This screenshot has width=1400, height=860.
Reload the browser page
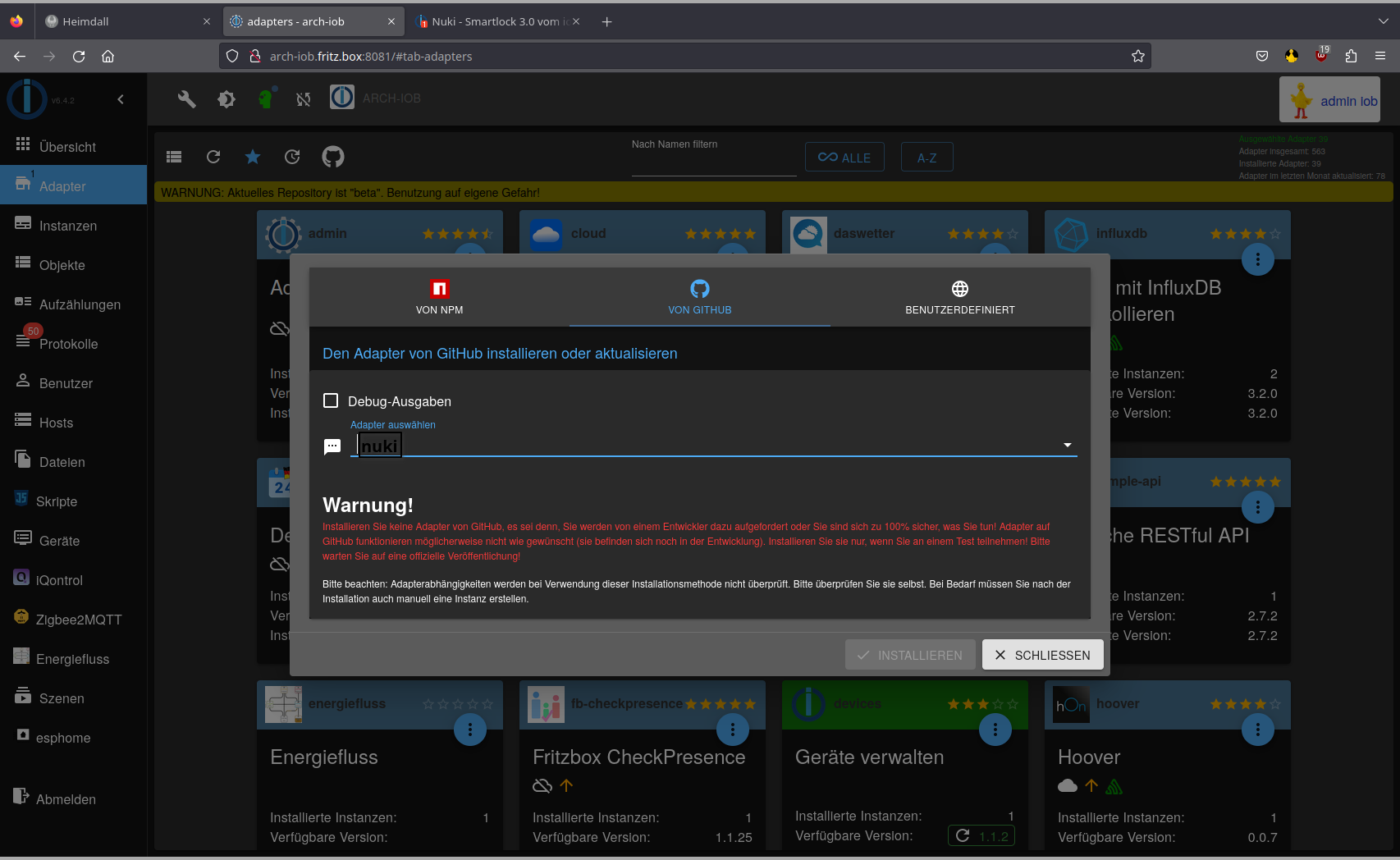79,56
